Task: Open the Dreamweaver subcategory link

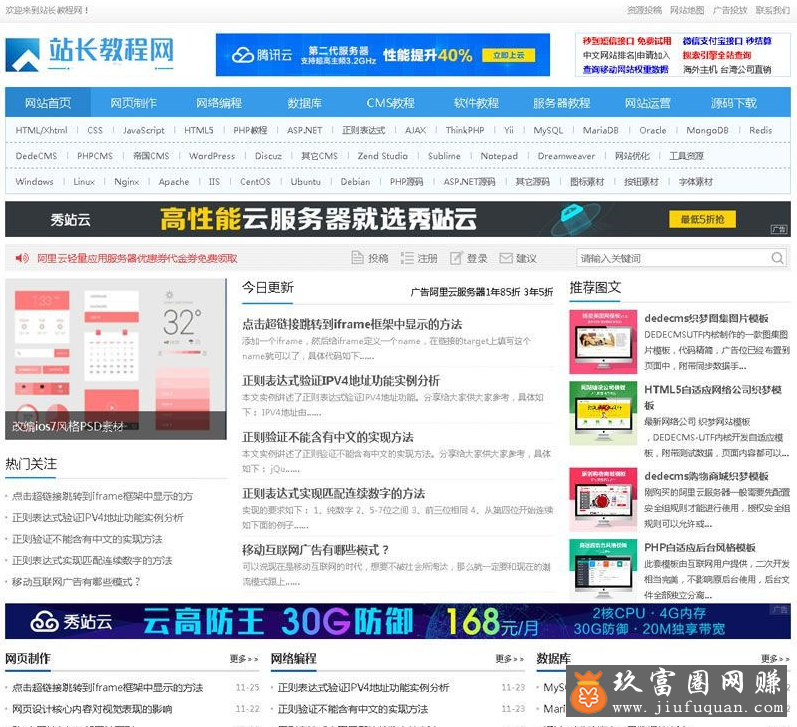Action: tap(566, 156)
